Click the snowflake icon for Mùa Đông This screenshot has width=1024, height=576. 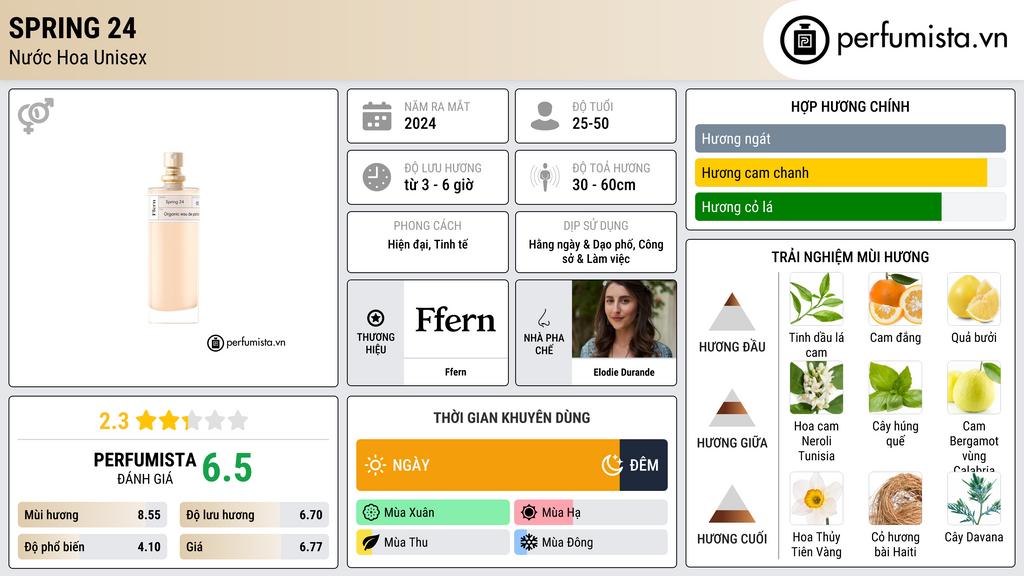(x=529, y=542)
